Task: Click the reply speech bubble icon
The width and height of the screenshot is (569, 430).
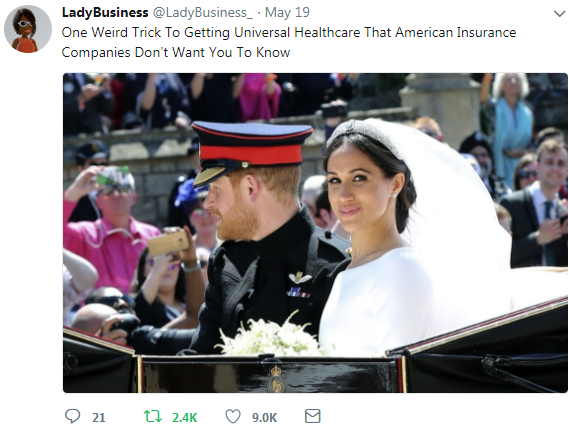Action: tap(72, 416)
